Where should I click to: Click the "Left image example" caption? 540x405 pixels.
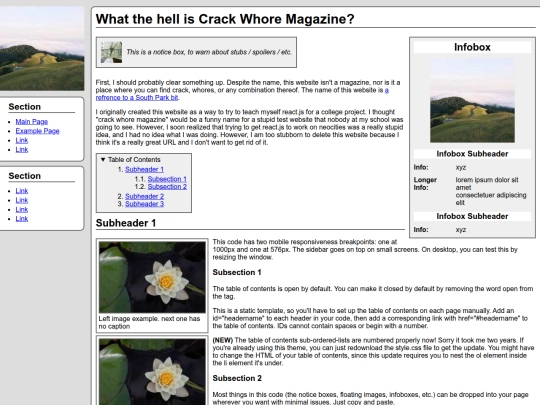click(x=149, y=322)
